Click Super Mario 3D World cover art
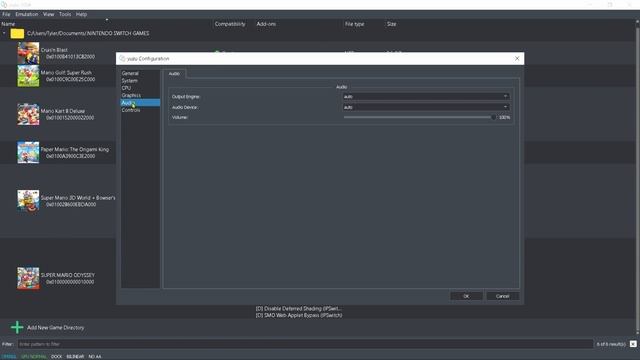 coord(28,200)
